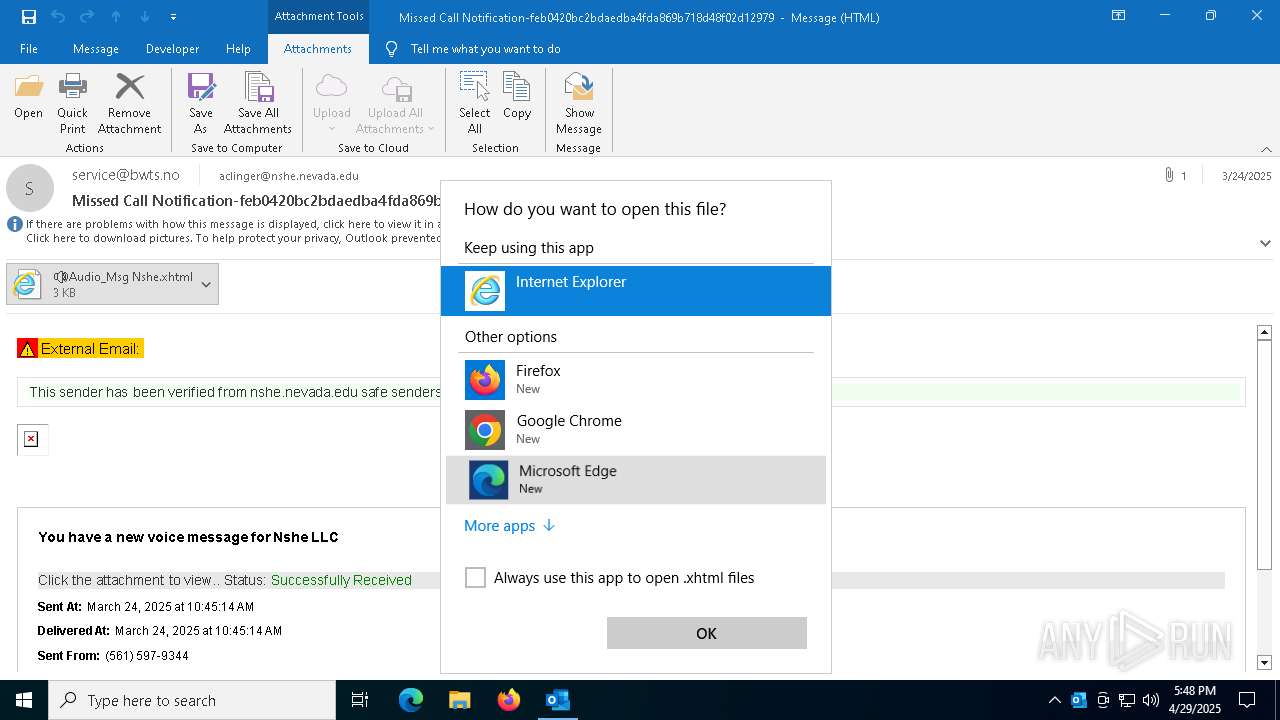Screen dimensions: 1280x720
Task: Open the attachment with Open icon
Action: 28,98
